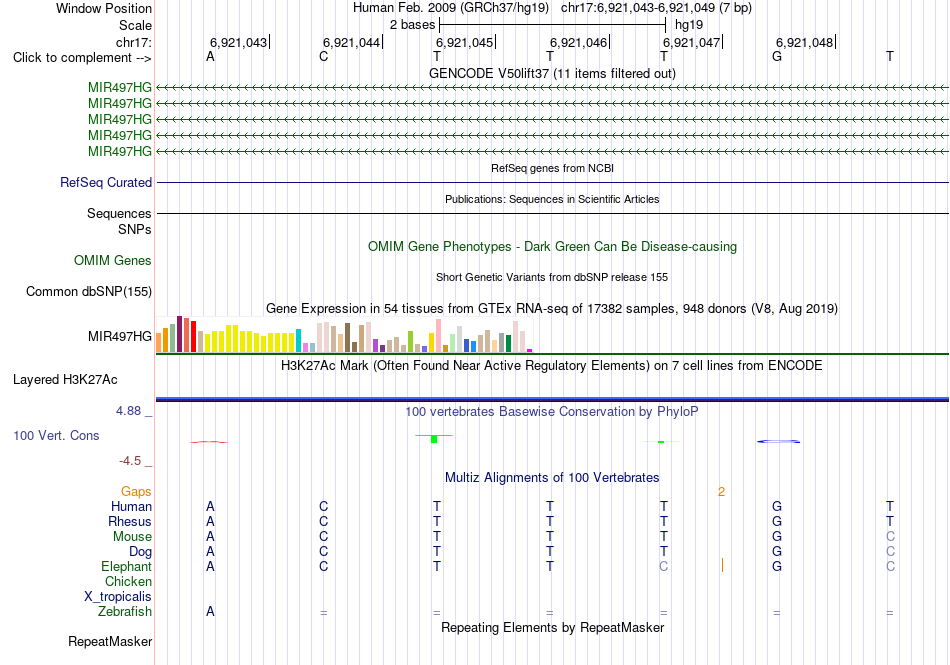Screen dimensions: 950x665
Task: Click the OMIM Gene Phenotypes track title
Action: coord(552,246)
